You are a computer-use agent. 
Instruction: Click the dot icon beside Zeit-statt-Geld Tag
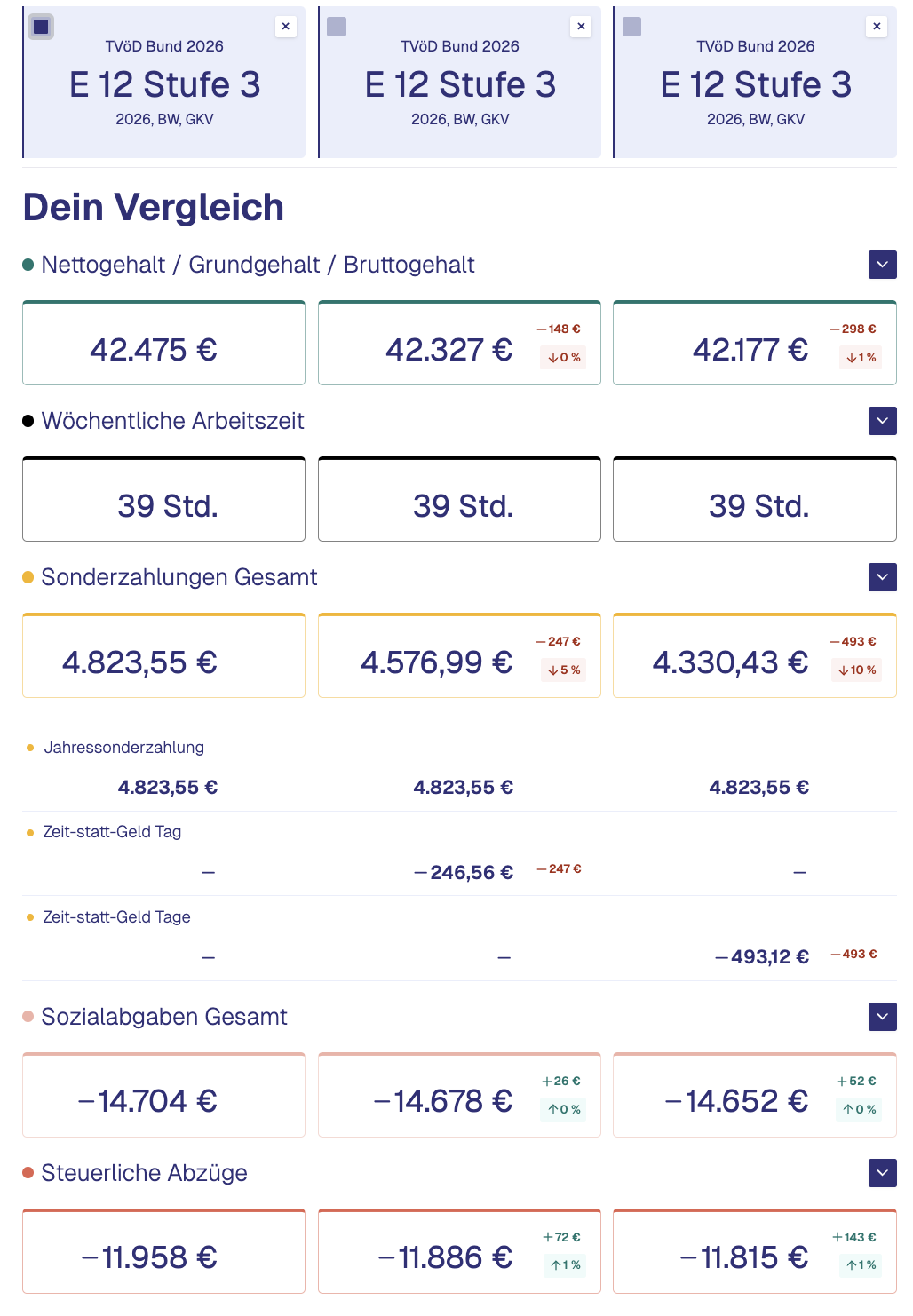tap(30, 831)
